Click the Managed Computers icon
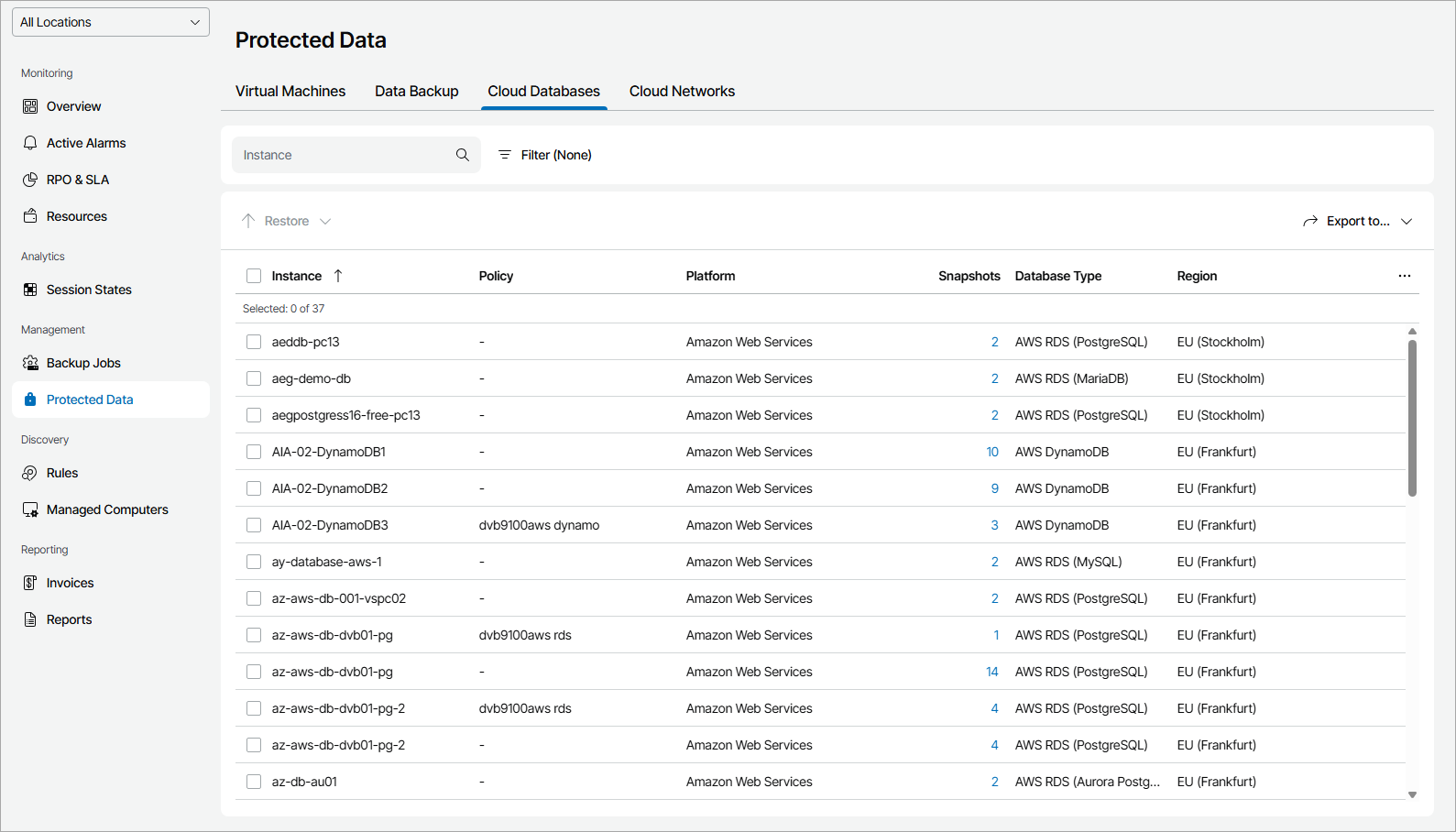Image resolution: width=1456 pixels, height=832 pixels. click(x=30, y=509)
